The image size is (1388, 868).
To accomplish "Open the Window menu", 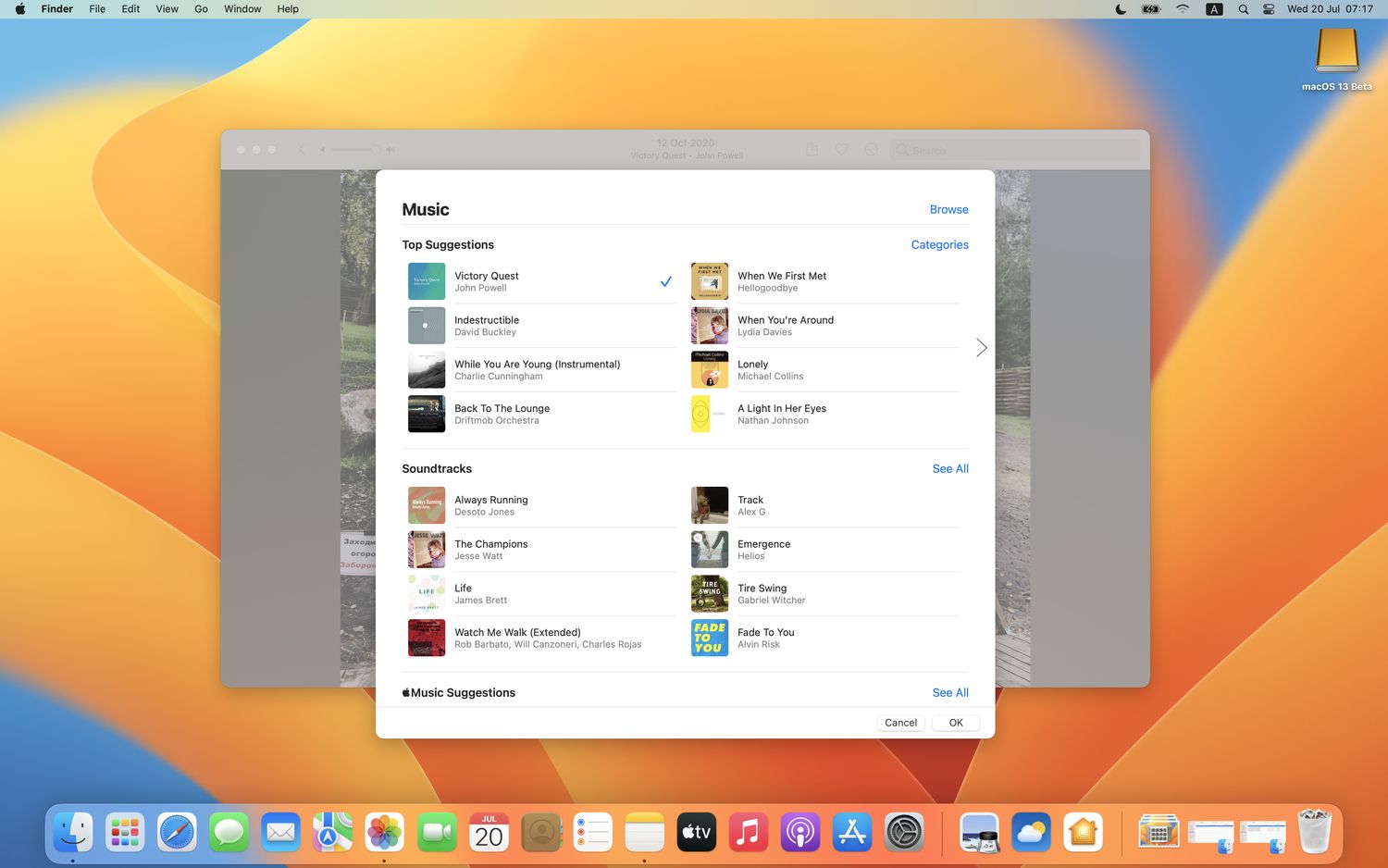I will click(242, 9).
